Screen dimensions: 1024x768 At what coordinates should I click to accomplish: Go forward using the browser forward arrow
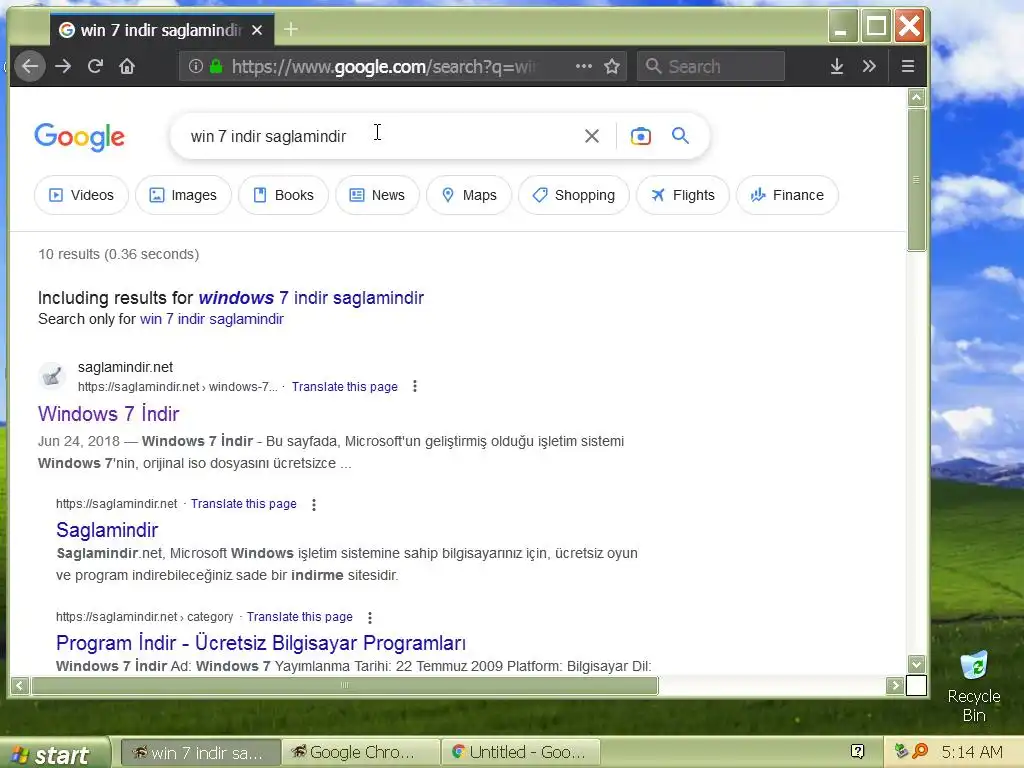(63, 66)
